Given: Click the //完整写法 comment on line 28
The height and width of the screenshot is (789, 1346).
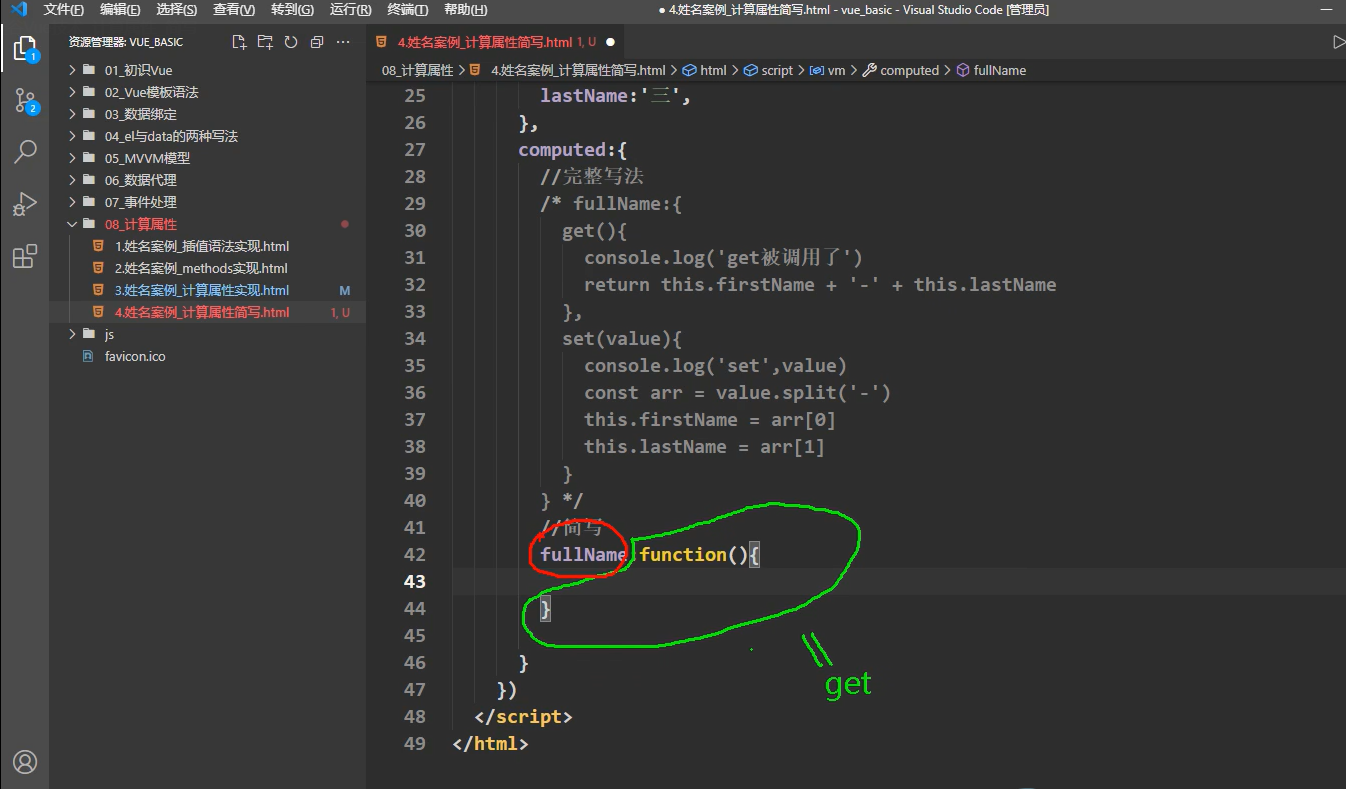Looking at the screenshot, I should (x=592, y=177).
